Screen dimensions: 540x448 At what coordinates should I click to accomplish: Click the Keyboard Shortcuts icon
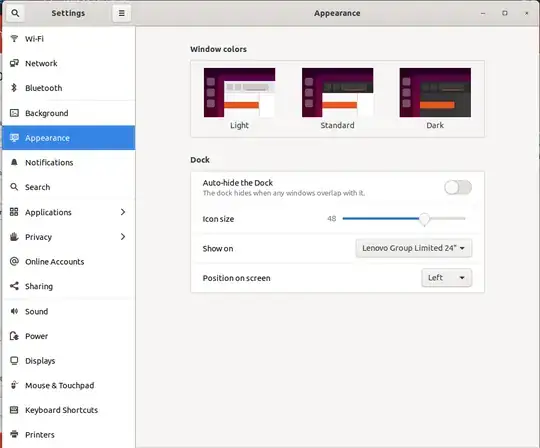[x=14, y=410]
